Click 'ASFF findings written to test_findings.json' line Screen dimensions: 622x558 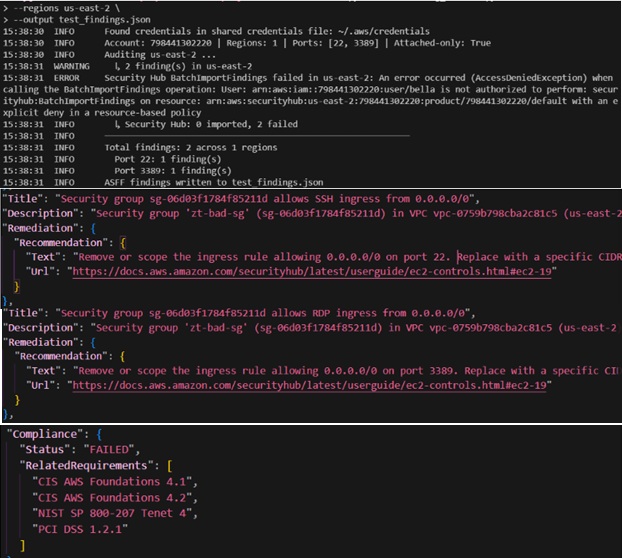tap(214, 182)
